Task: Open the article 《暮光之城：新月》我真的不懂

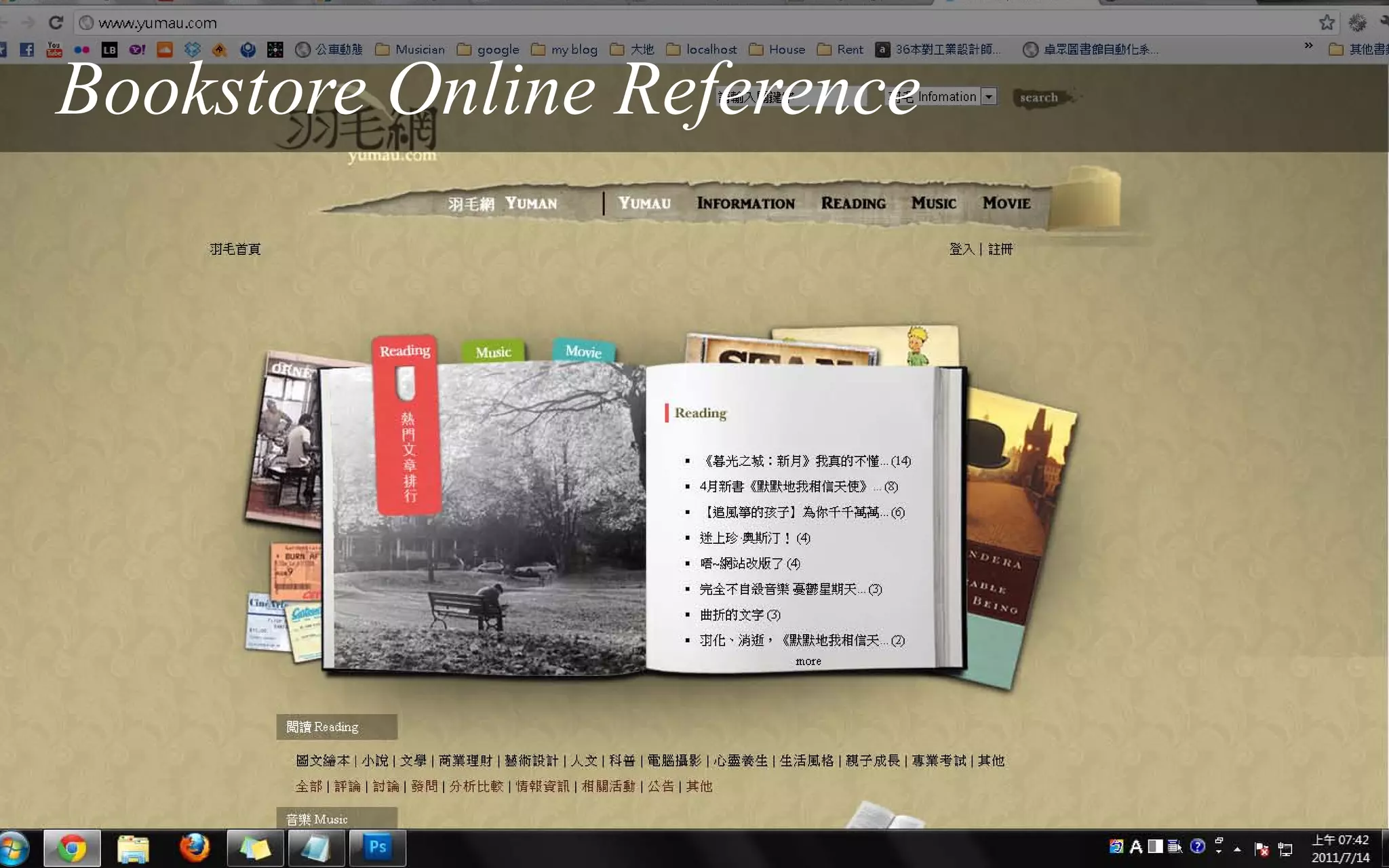Action: [806, 461]
